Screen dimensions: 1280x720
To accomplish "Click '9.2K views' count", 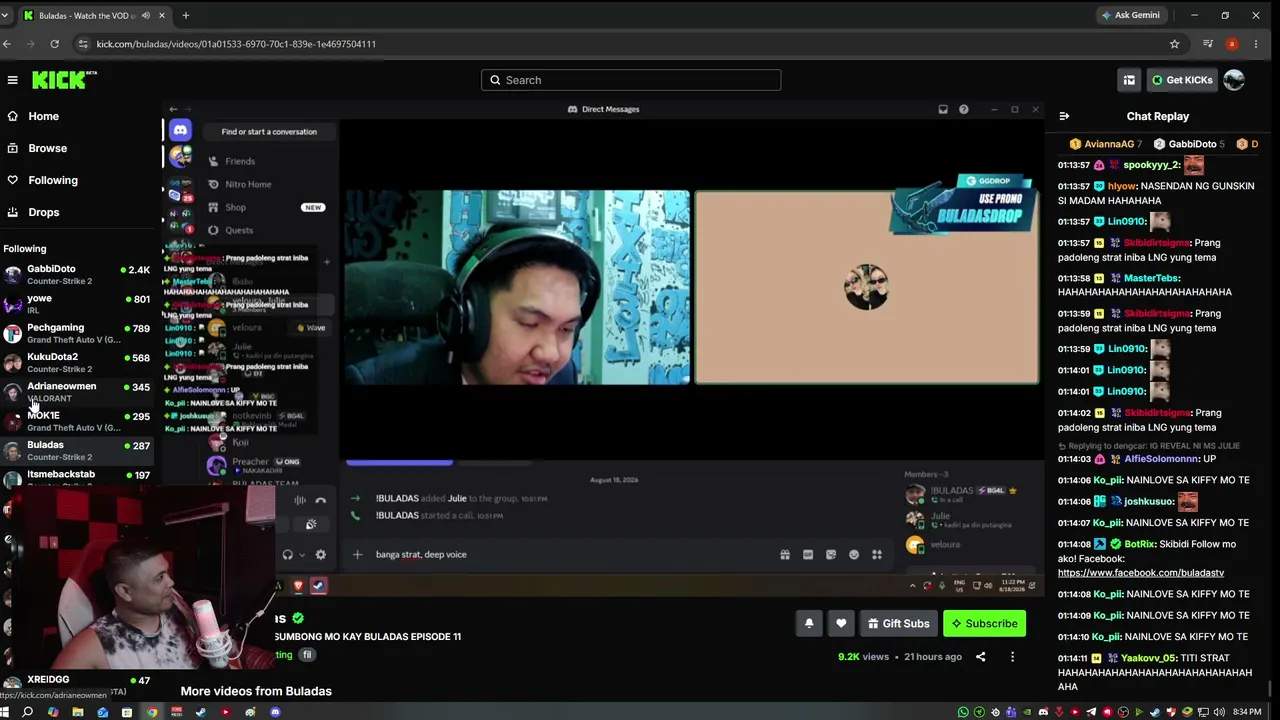I will [x=863, y=657].
